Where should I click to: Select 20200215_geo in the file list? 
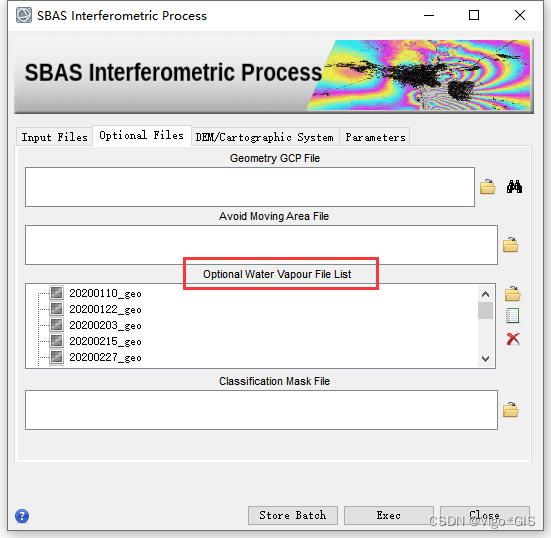(105, 341)
